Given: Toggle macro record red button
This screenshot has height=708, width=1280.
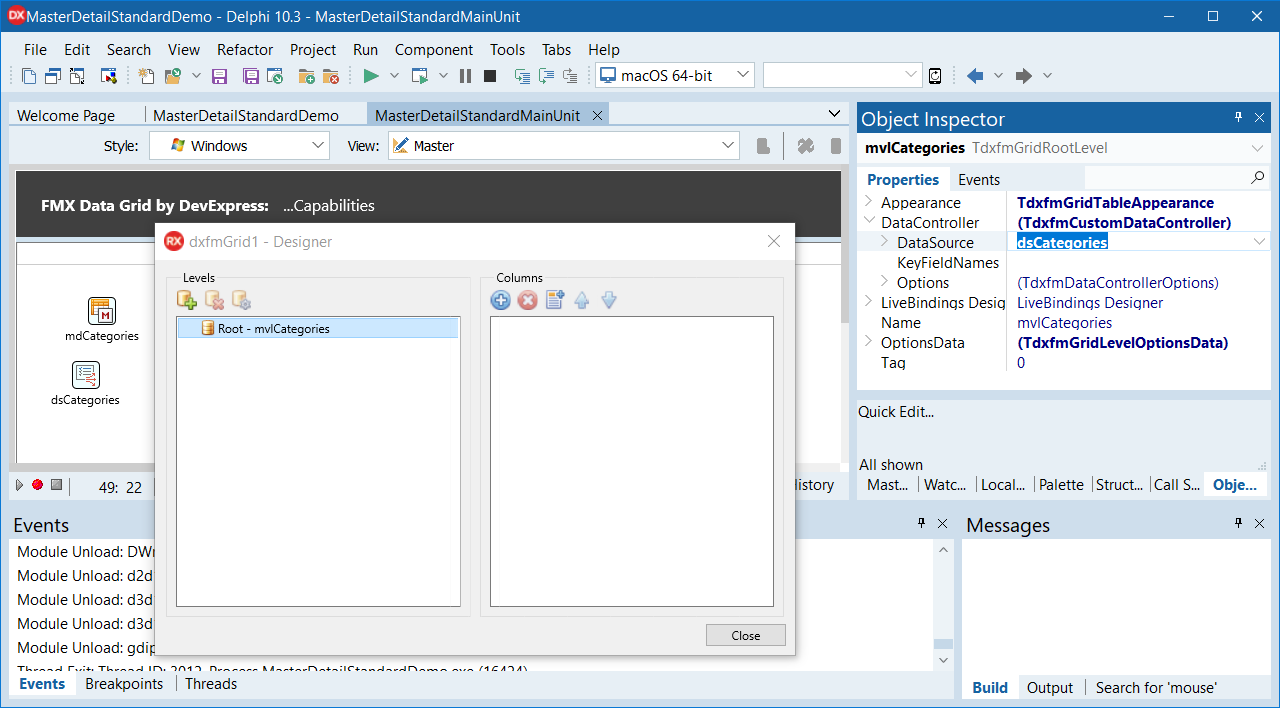Looking at the screenshot, I should [x=37, y=485].
